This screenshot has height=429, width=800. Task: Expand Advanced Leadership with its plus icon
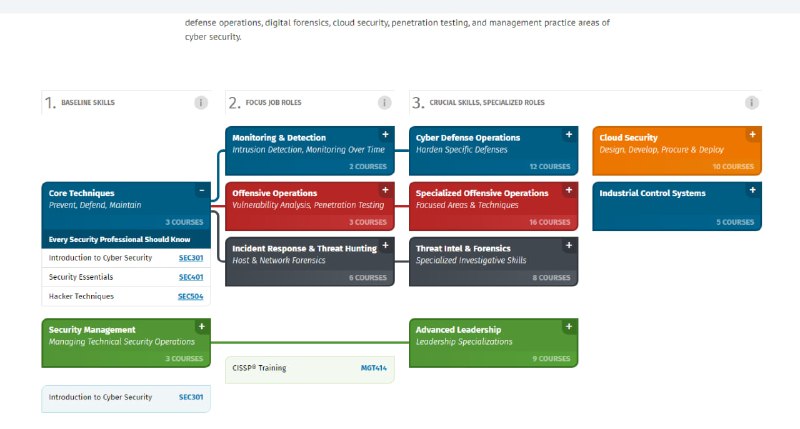coord(569,326)
